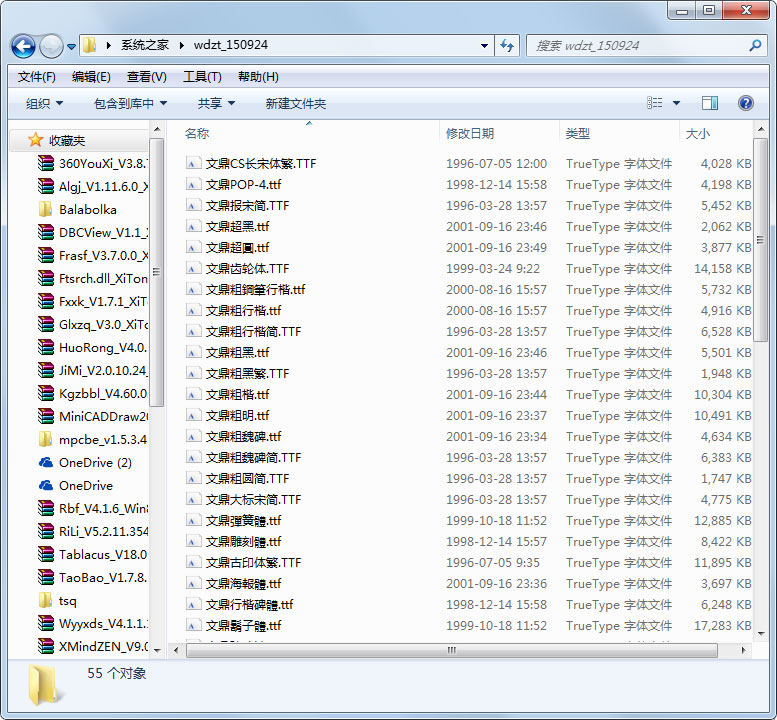777x720 pixels.
Task: Click the folder icon in details pane
Action: pos(45,685)
